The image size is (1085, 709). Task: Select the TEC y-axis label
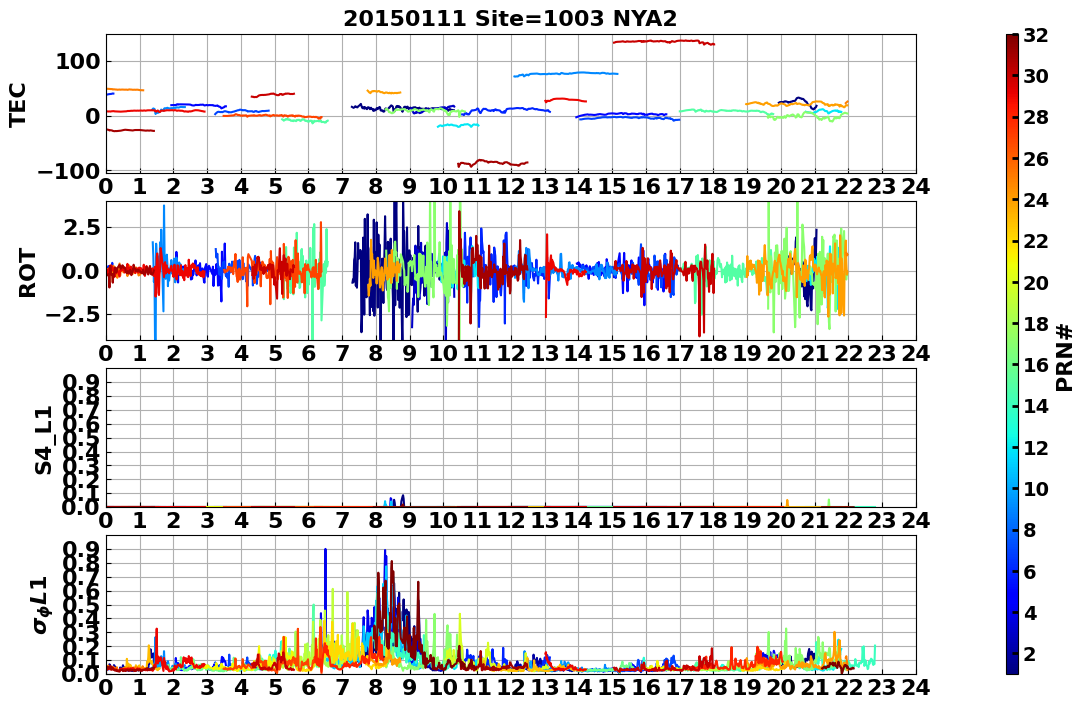(18, 104)
